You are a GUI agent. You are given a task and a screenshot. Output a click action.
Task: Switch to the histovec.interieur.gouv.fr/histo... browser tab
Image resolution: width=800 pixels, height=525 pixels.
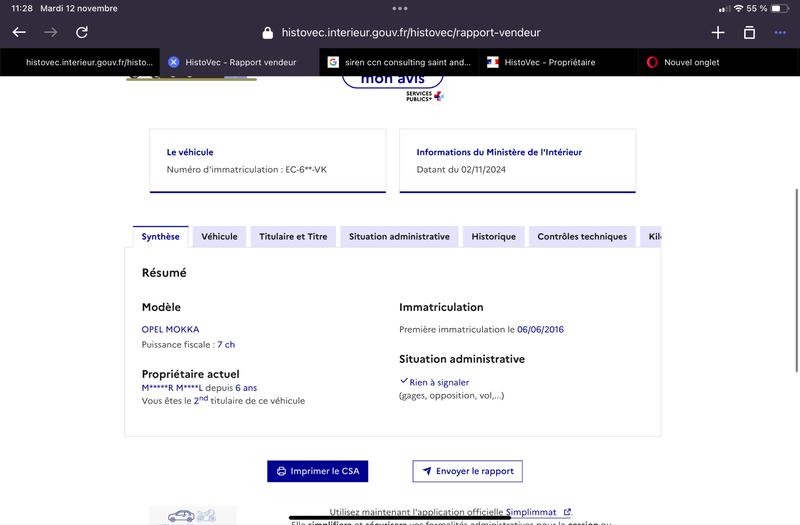(80, 62)
